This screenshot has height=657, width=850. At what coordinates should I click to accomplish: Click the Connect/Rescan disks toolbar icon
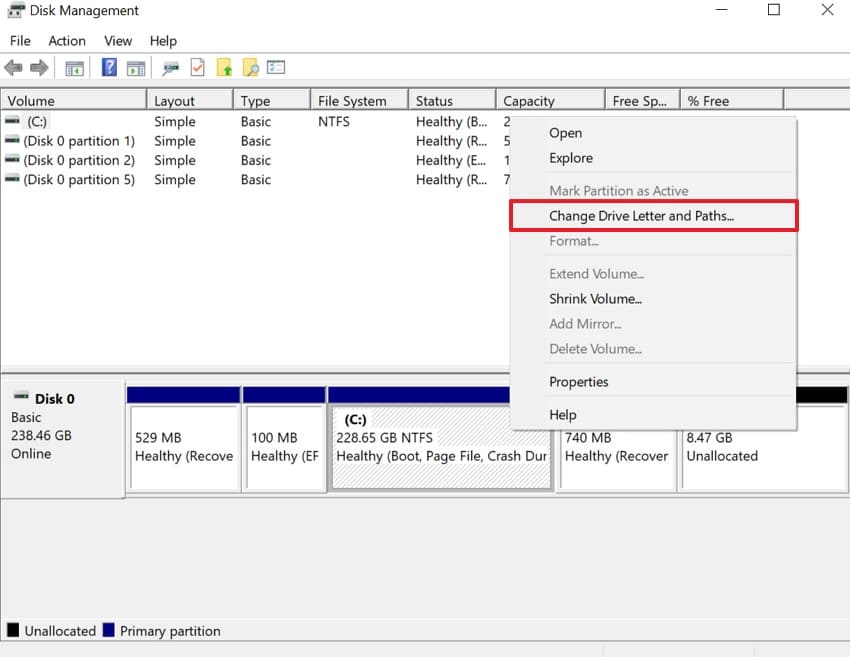click(x=170, y=68)
